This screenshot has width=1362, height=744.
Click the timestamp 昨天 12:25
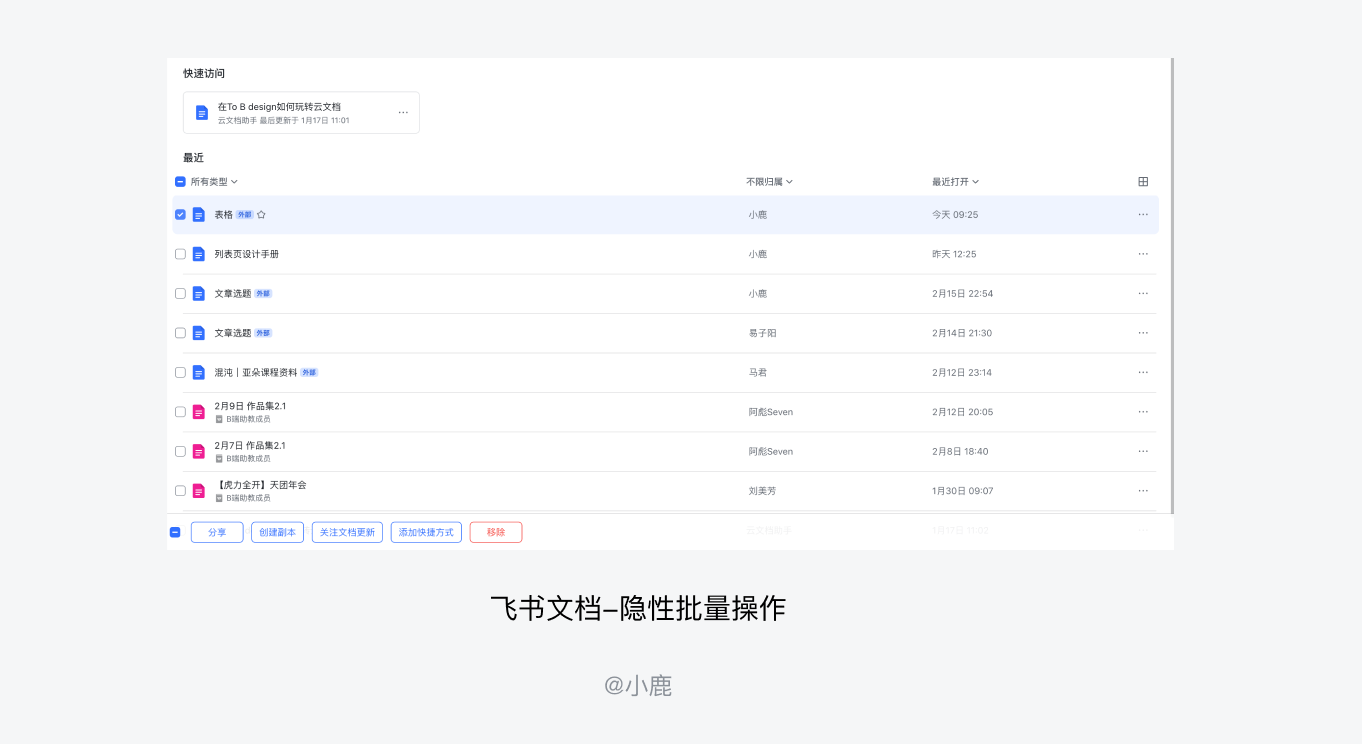click(954, 254)
